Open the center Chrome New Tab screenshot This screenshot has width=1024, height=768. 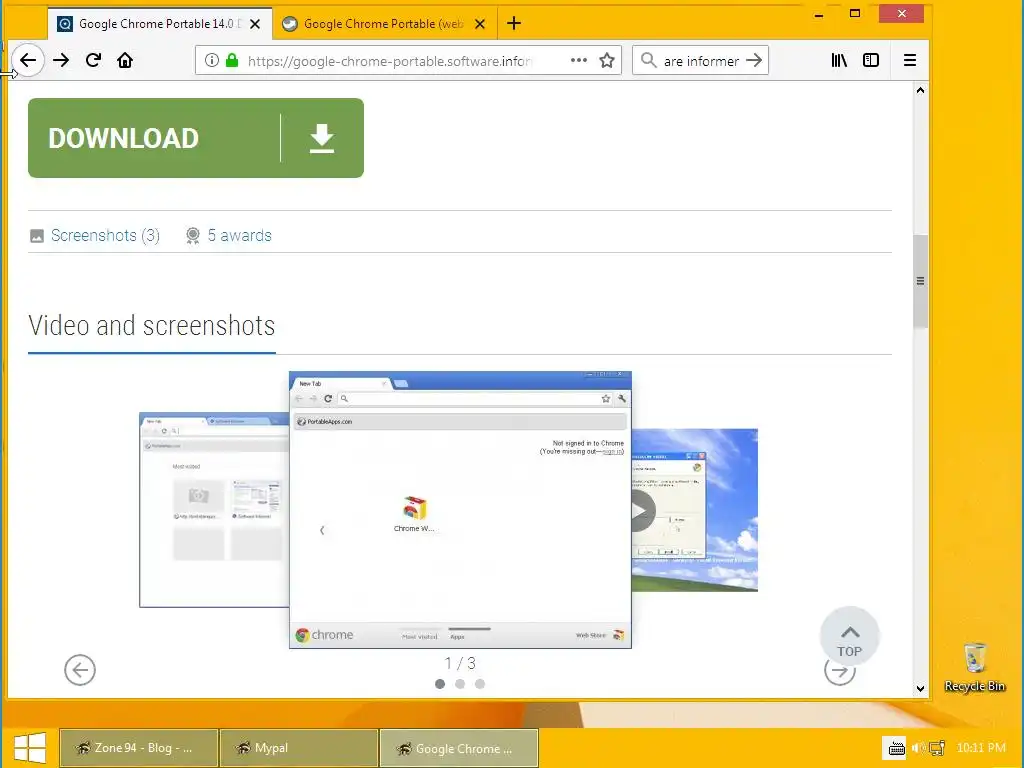point(460,510)
